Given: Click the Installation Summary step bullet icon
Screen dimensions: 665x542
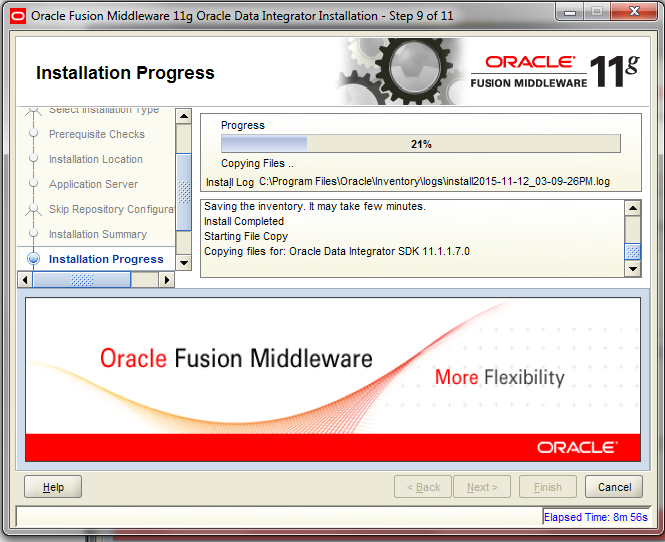Looking at the screenshot, I should pyautogui.click(x=34, y=233).
